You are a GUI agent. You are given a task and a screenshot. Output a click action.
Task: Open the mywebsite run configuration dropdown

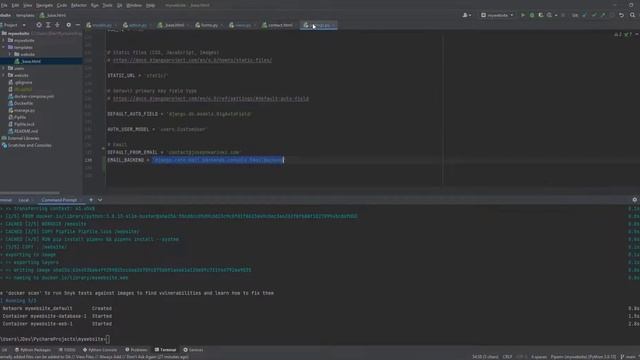497,15
